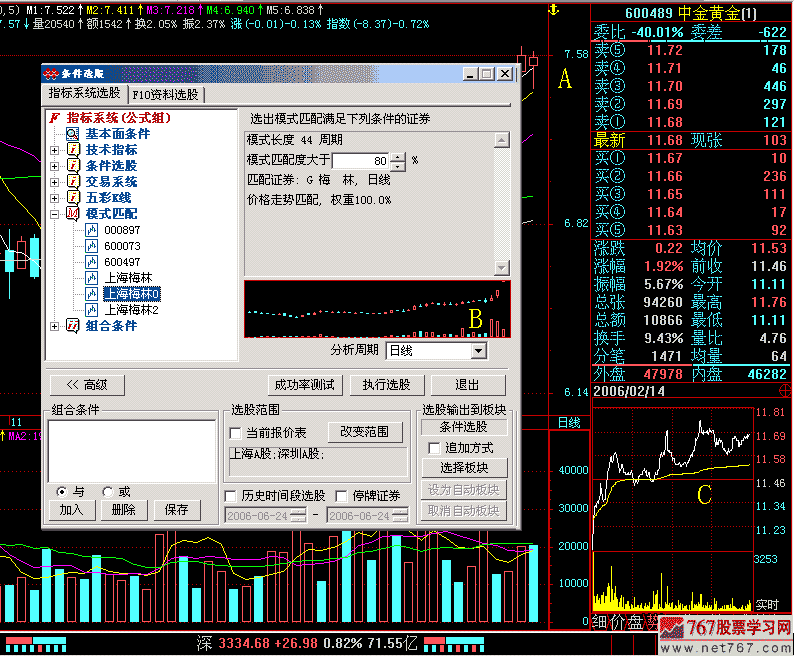The image size is (794, 656).
Task: Click the 基本面条件 magnifier icon
Action: pyautogui.click(x=72, y=134)
